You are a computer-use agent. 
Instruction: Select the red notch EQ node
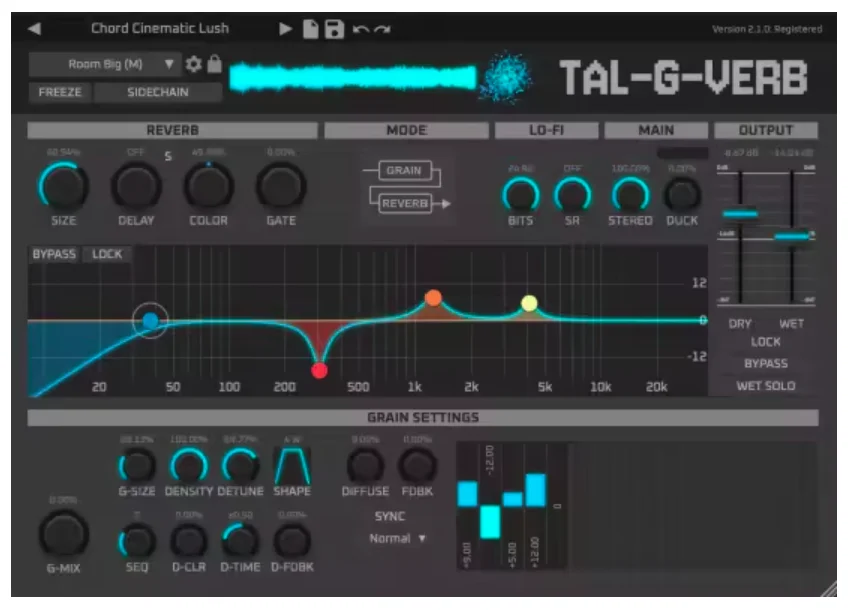[x=320, y=370]
